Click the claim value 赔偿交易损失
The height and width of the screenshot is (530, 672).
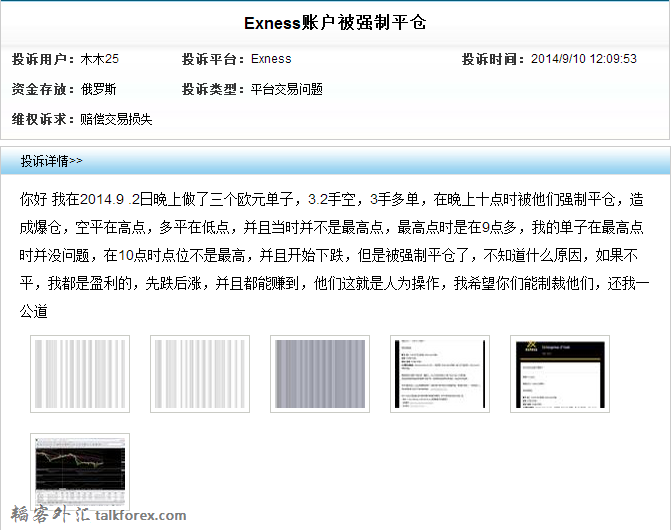116,119
